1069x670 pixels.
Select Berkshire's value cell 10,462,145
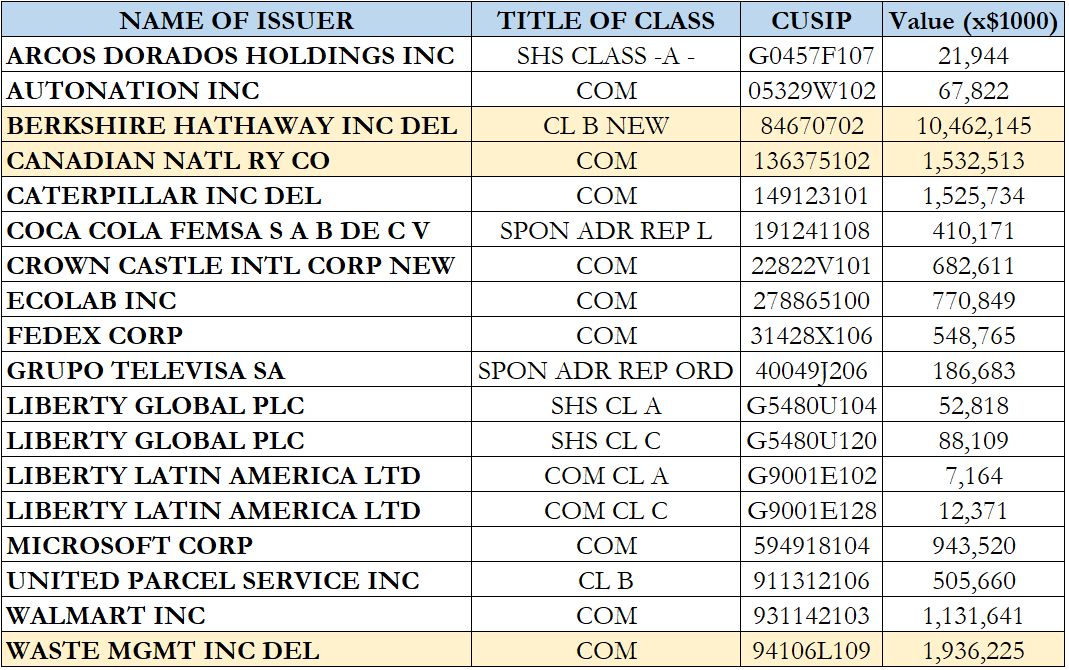click(x=974, y=126)
